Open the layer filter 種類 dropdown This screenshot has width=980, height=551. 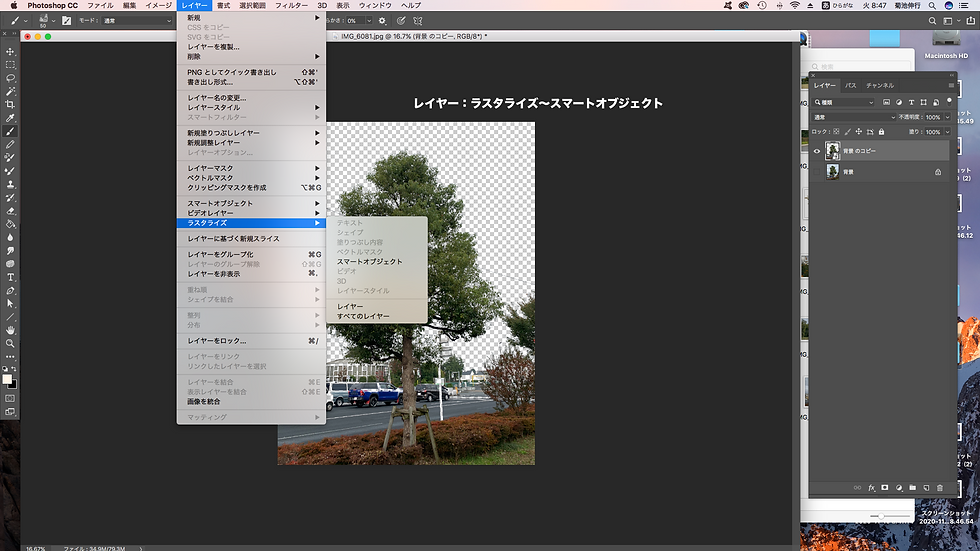844,102
